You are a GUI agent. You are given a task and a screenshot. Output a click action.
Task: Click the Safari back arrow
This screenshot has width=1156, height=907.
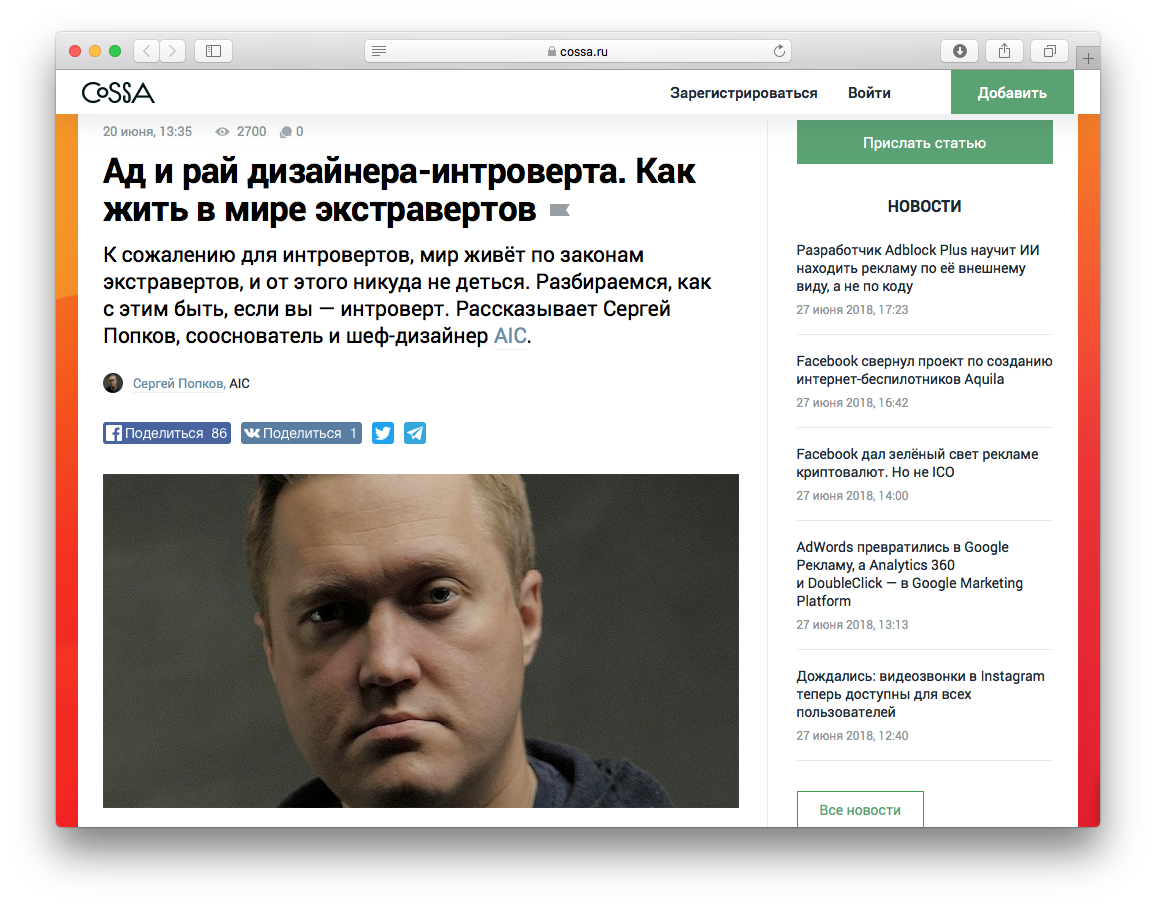tap(147, 51)
